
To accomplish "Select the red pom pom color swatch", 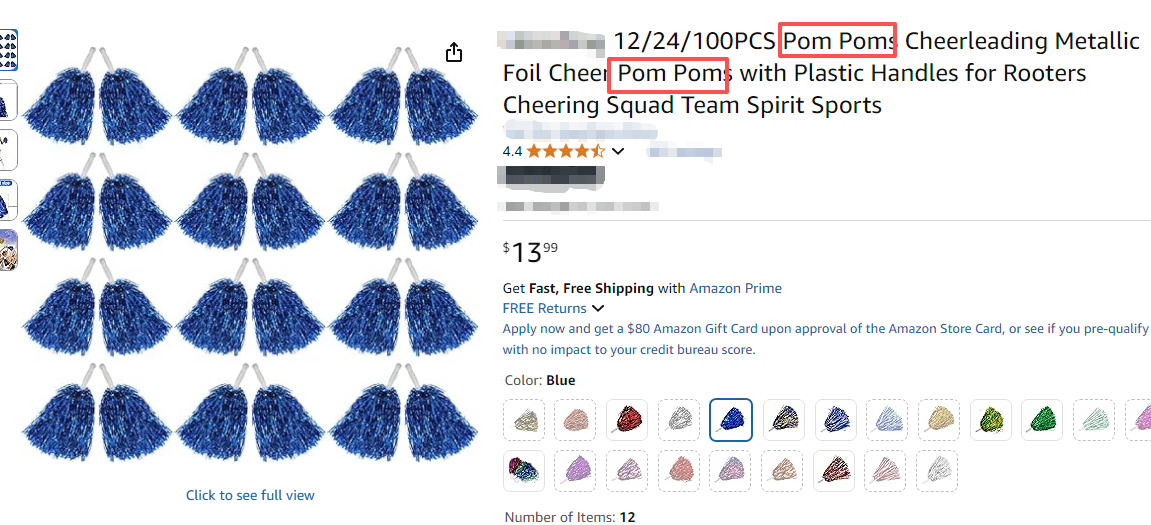I will click(627, 420).
